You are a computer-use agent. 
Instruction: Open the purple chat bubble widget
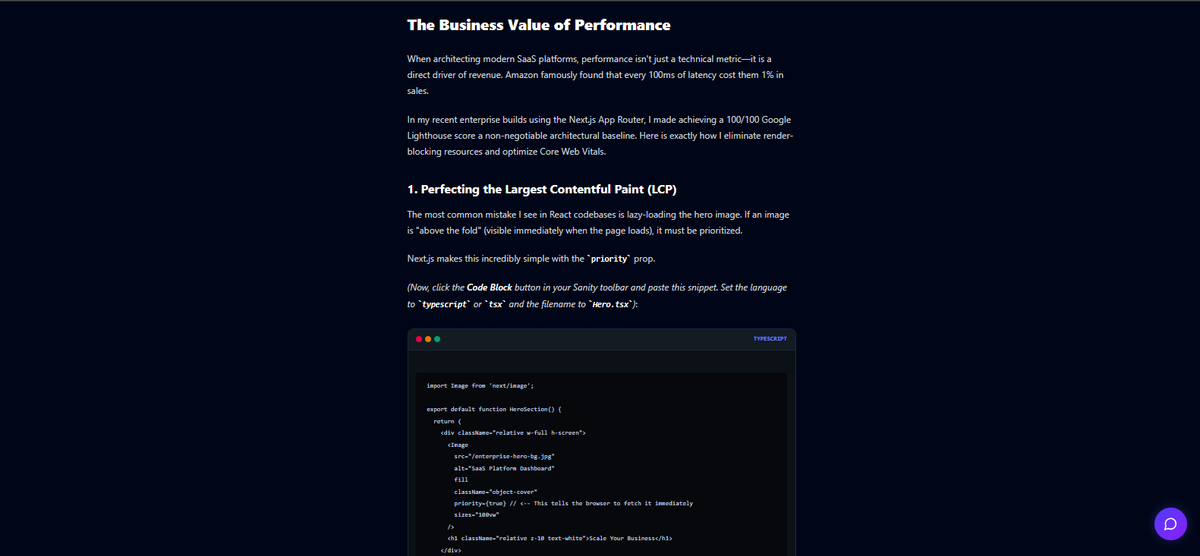[x=1169, y=523]
